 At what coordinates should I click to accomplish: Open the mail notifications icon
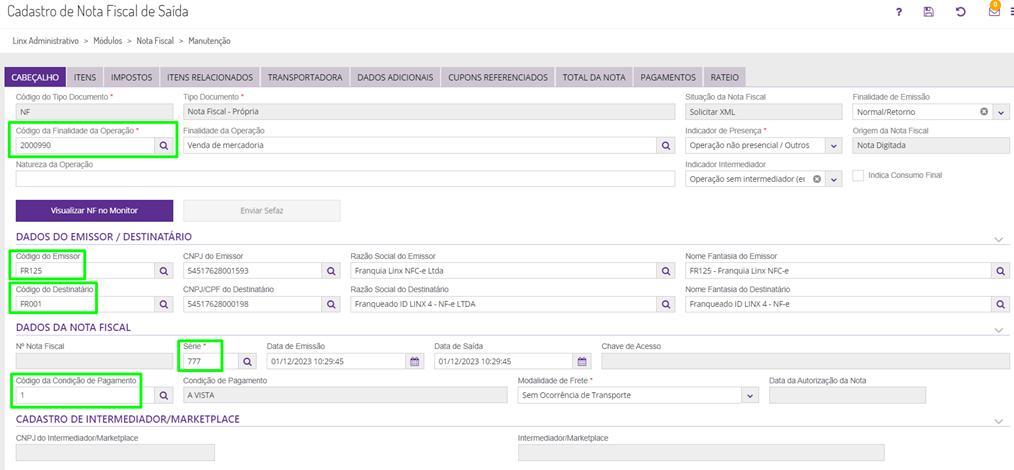(x=993, y=11)
